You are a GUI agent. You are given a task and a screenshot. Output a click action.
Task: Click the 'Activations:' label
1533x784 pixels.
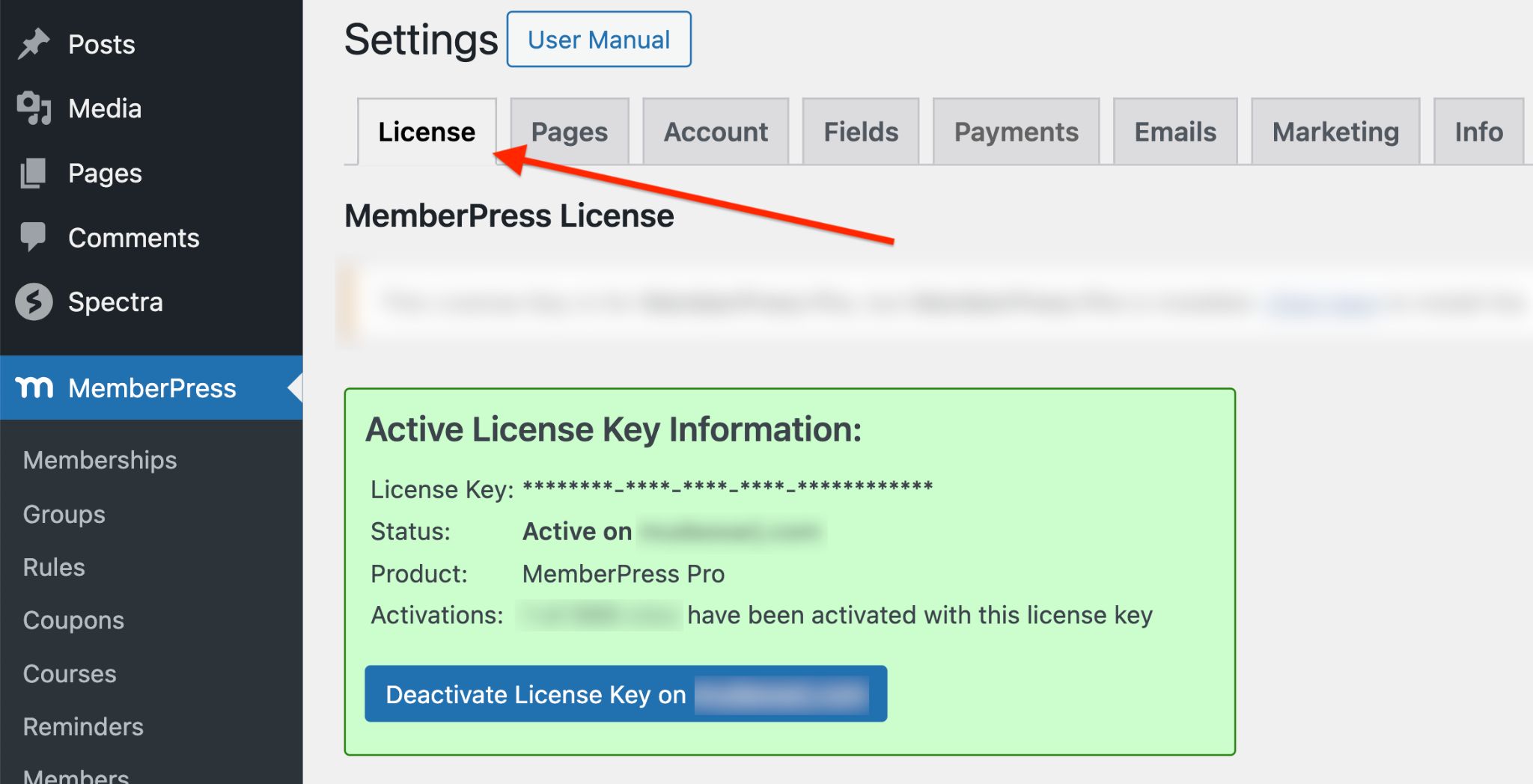tap(437, 615)
